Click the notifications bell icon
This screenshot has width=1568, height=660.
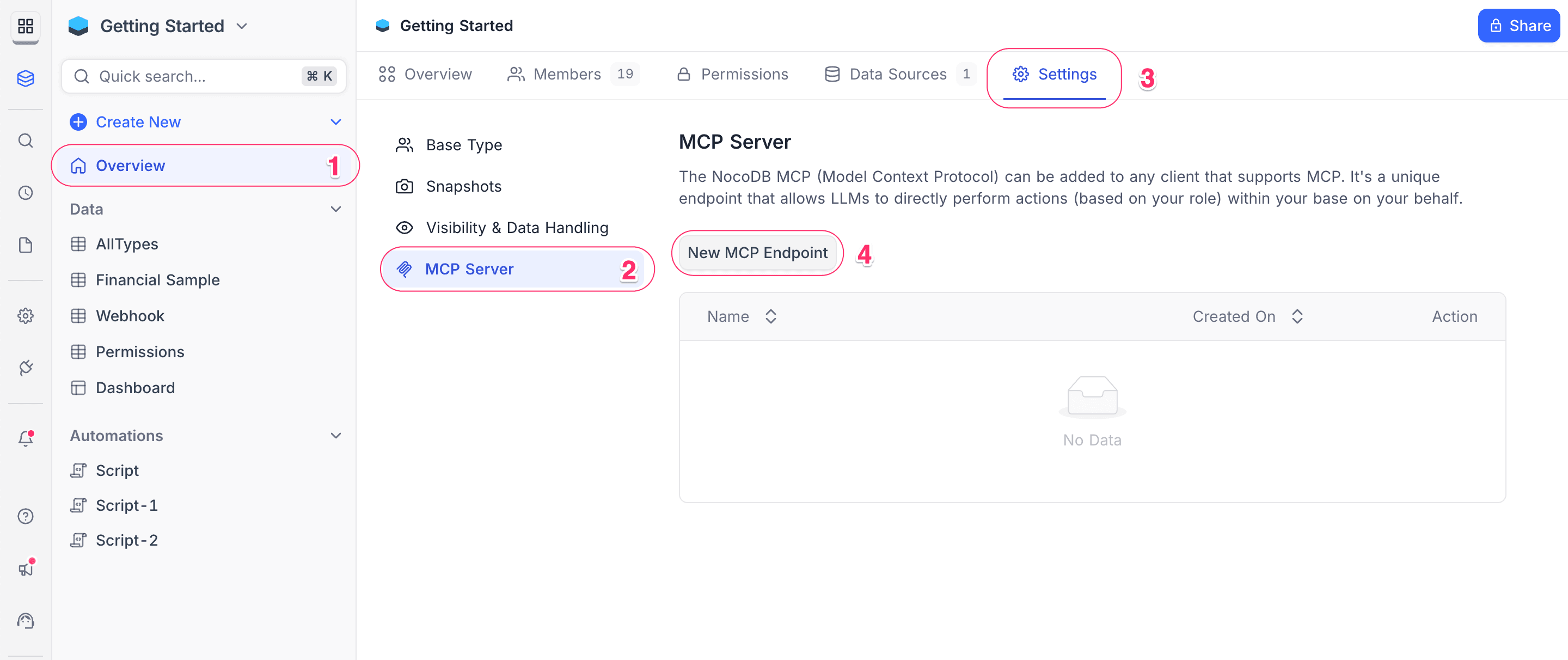(26, 438)
